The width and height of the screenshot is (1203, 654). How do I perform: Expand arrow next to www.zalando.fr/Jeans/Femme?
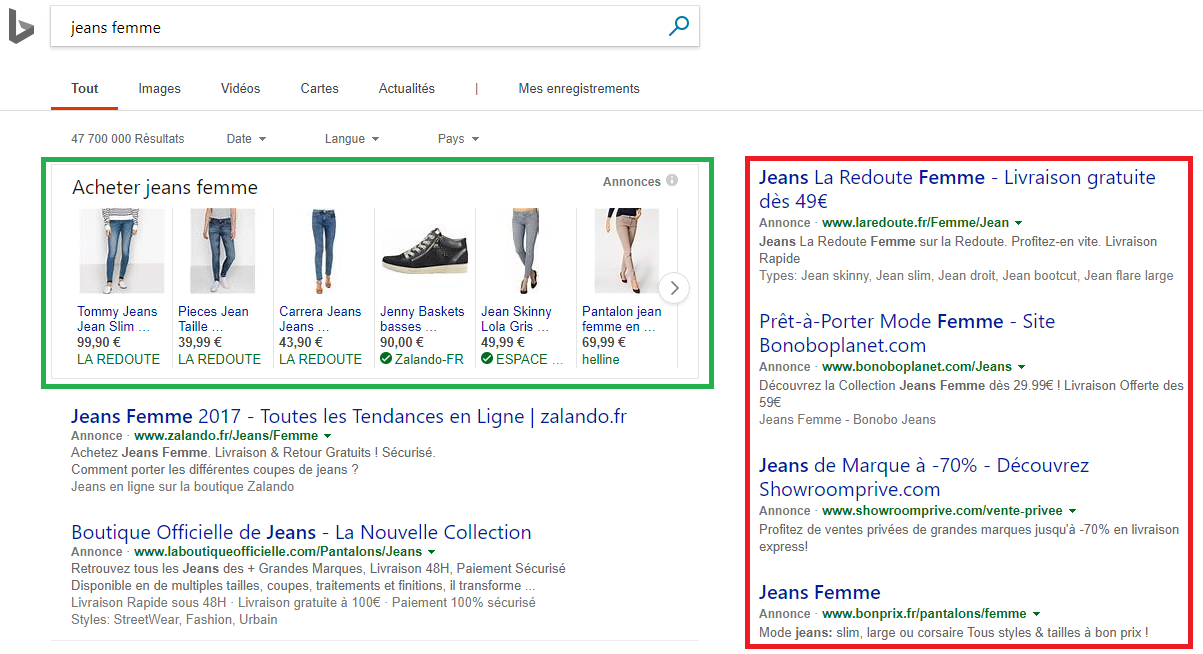coord(328,436)
